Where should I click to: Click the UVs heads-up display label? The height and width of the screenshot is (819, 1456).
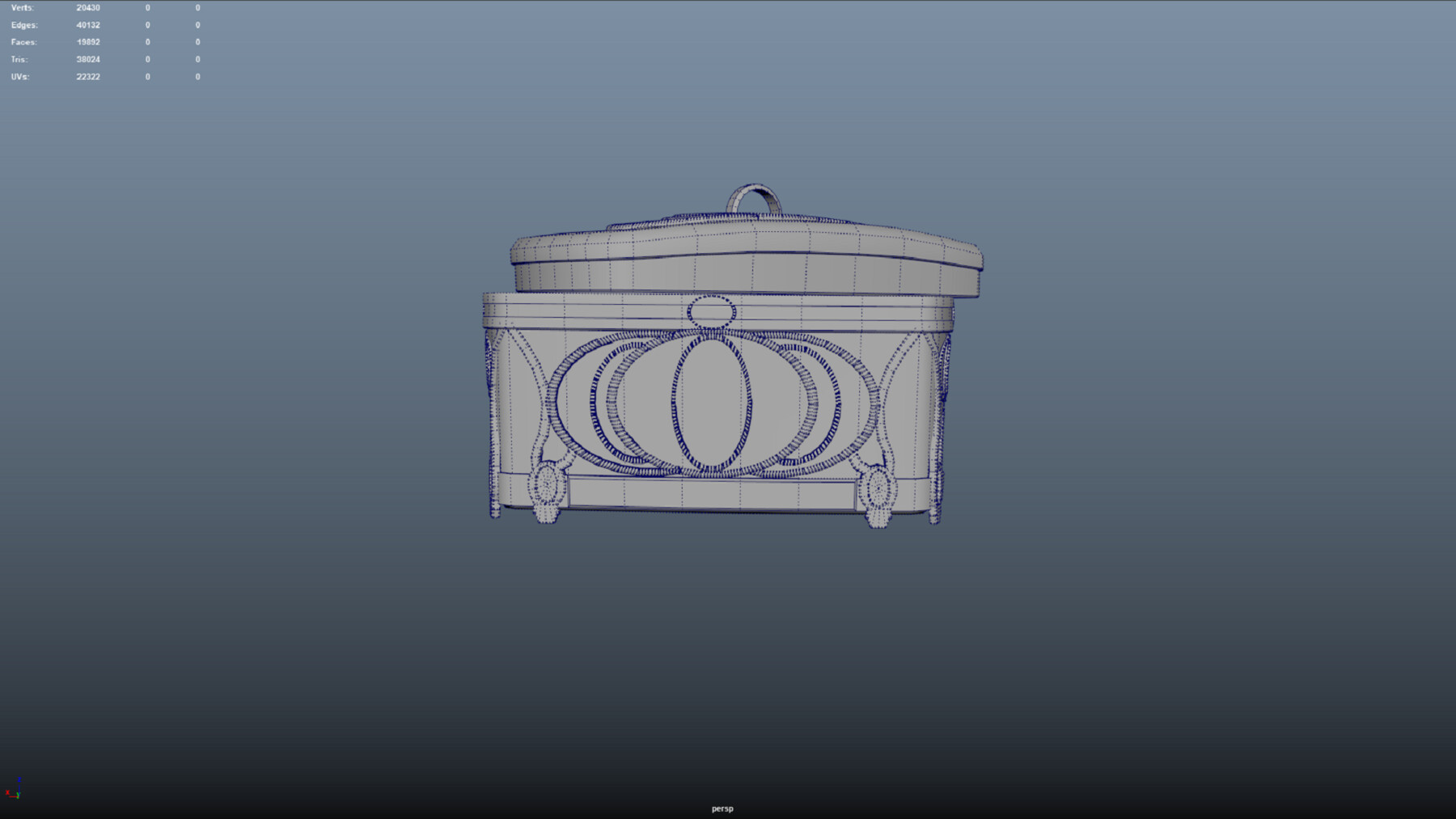pos(19,76)
